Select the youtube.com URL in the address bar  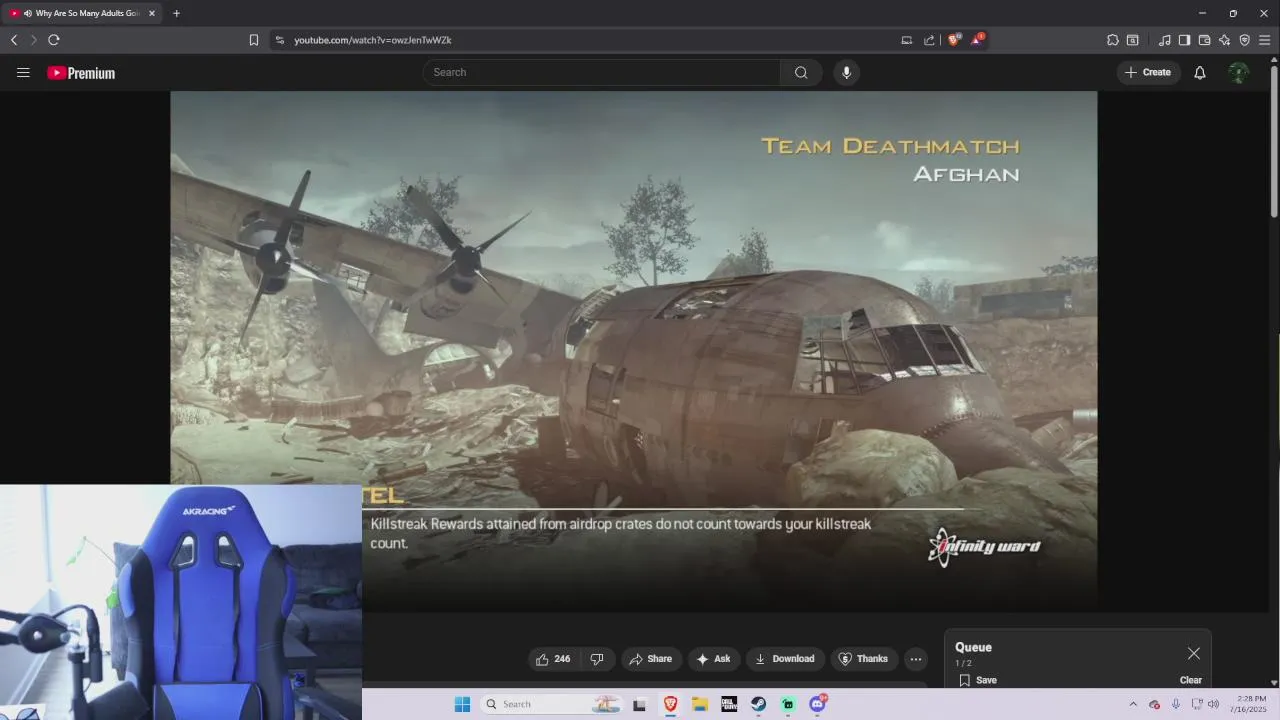pyautogui.click(x=373, y=40)
